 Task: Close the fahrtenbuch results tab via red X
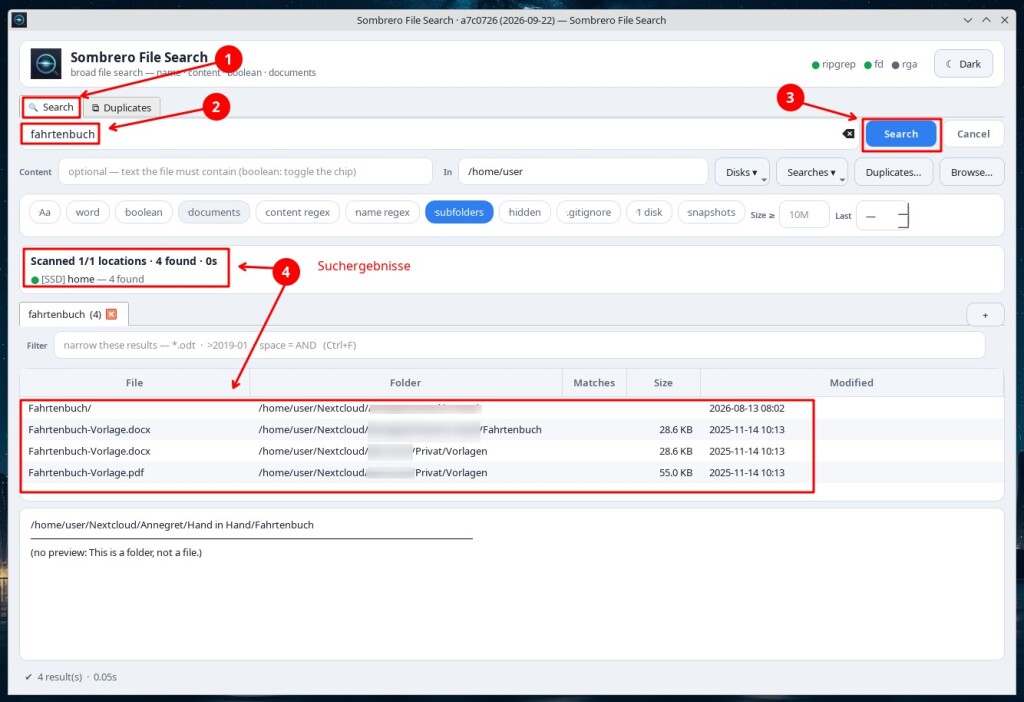[x=112, y=314]
